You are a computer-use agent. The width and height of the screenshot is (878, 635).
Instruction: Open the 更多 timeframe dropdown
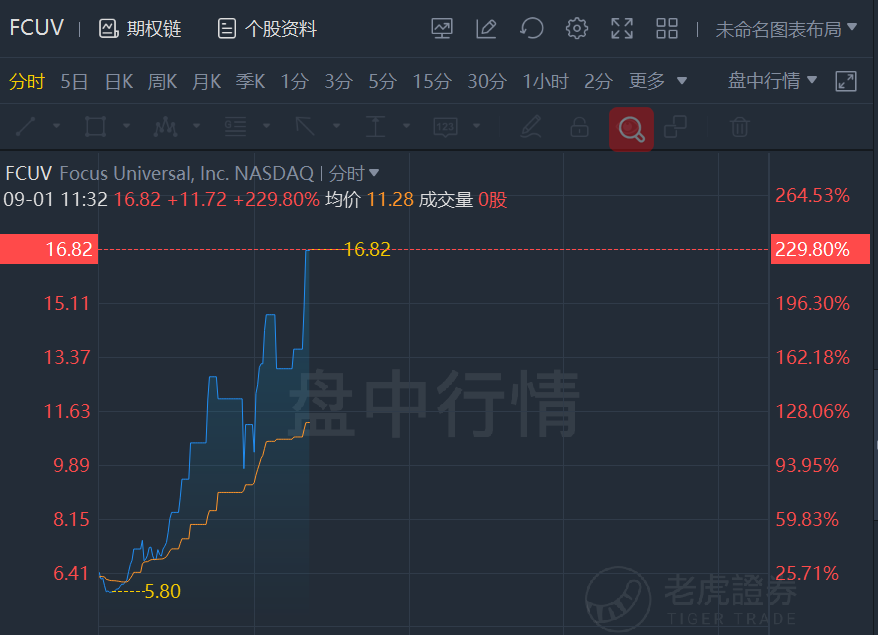point(658,81)
